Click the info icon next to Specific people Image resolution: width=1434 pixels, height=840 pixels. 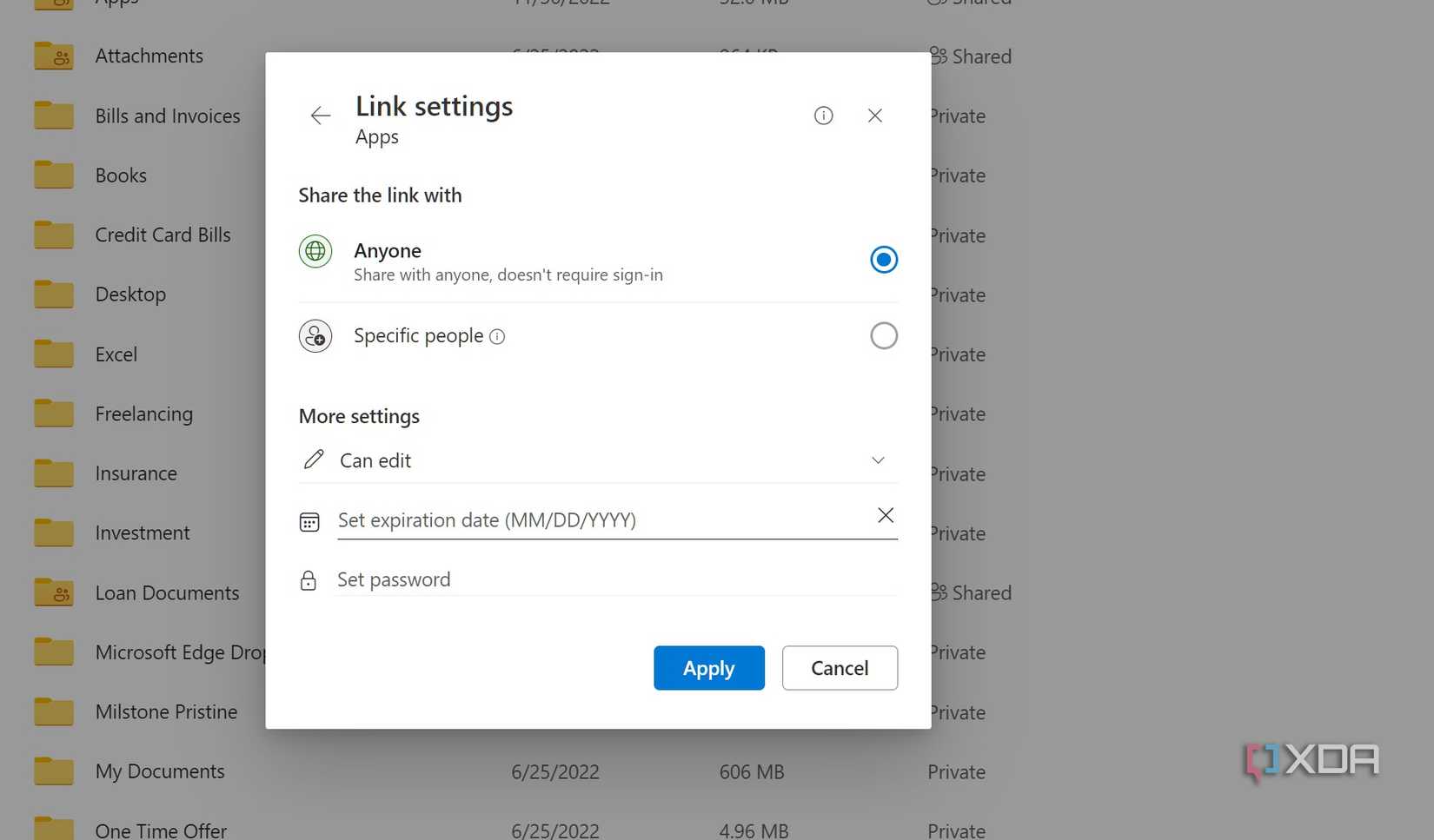point(496,336)
